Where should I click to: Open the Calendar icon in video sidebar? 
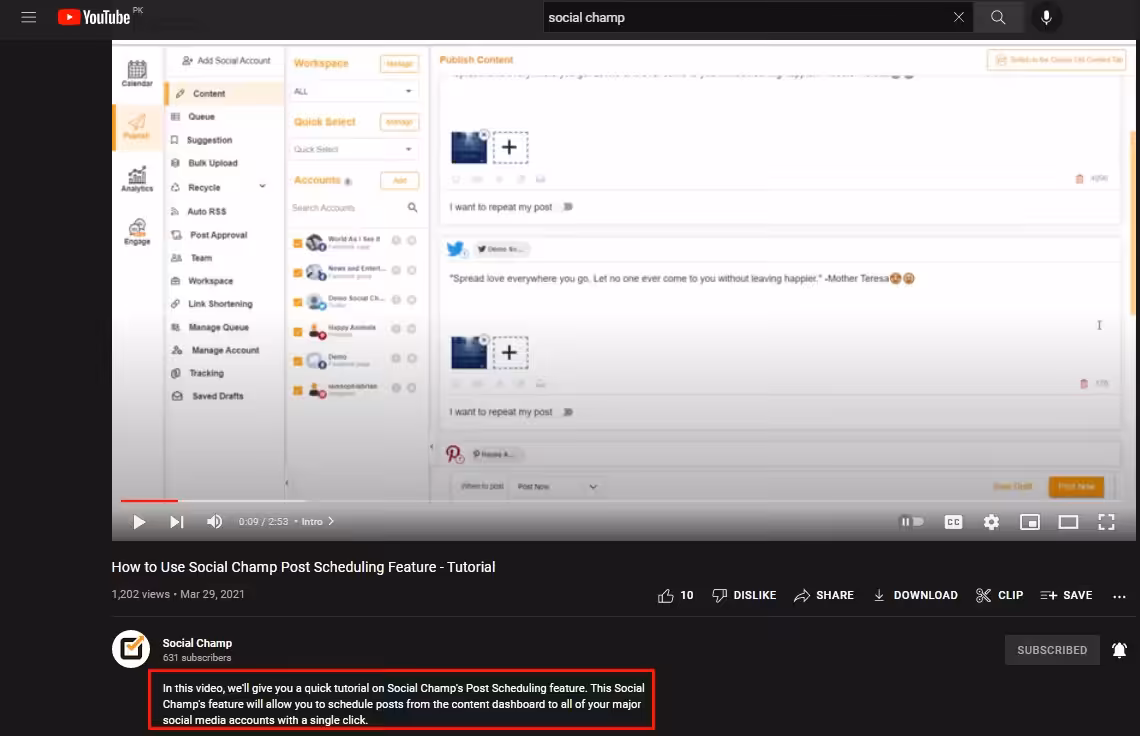(x=137, y=73)
